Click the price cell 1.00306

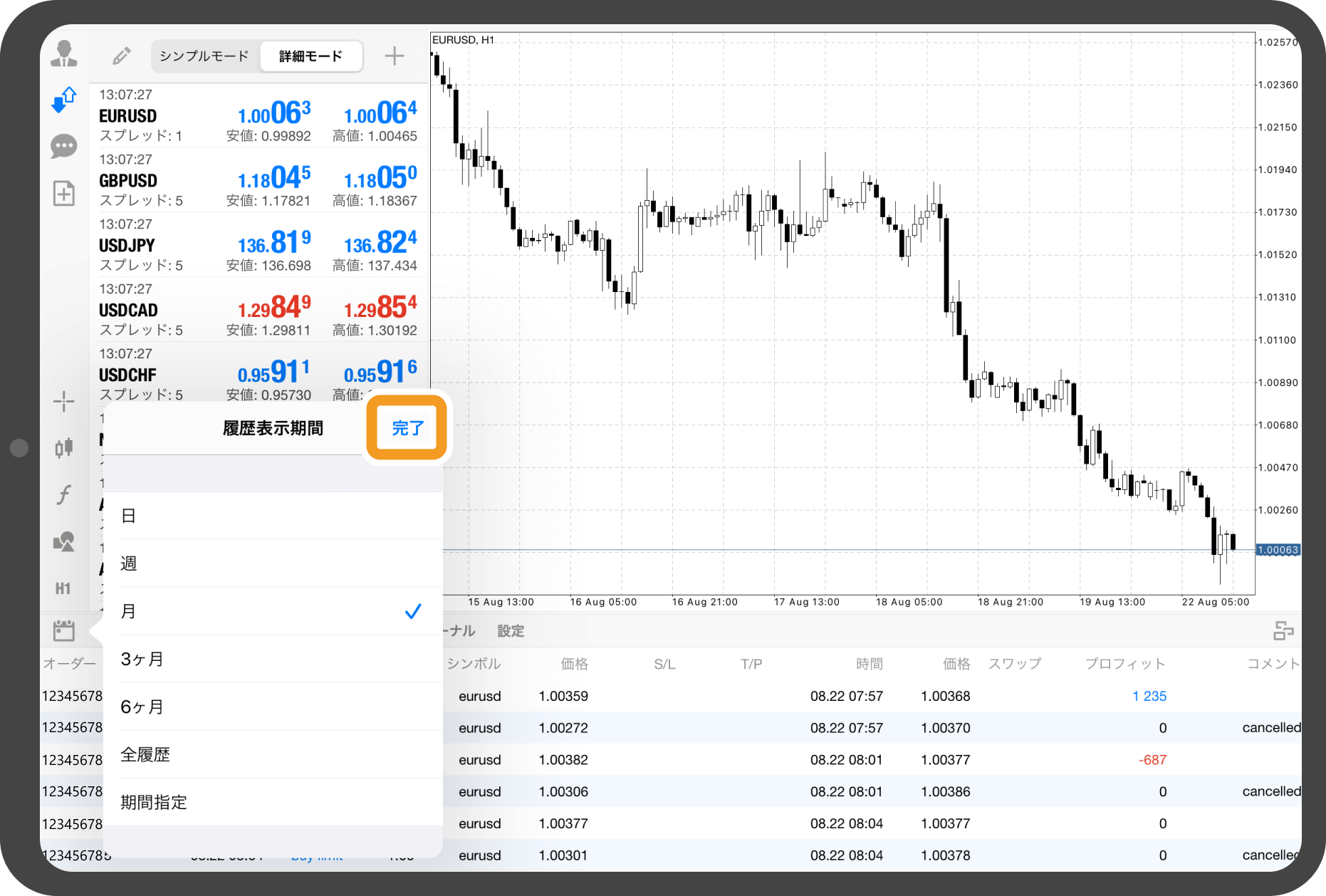click(563, 791)
